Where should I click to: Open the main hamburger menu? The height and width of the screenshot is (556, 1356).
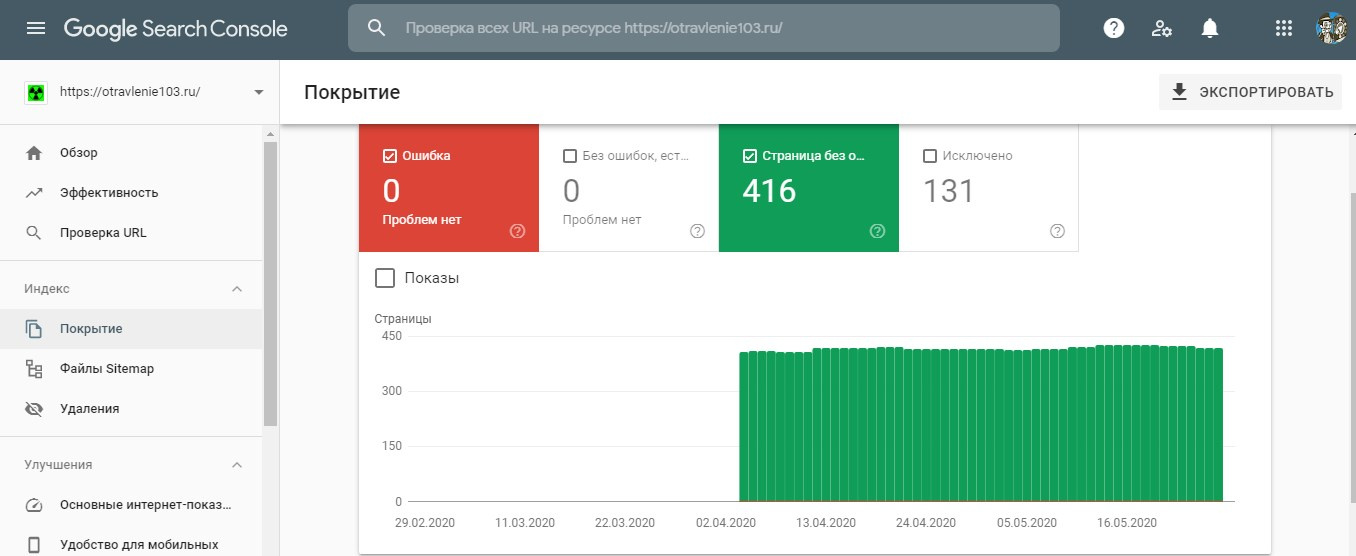pyautogui.click(x=36, y=28)
